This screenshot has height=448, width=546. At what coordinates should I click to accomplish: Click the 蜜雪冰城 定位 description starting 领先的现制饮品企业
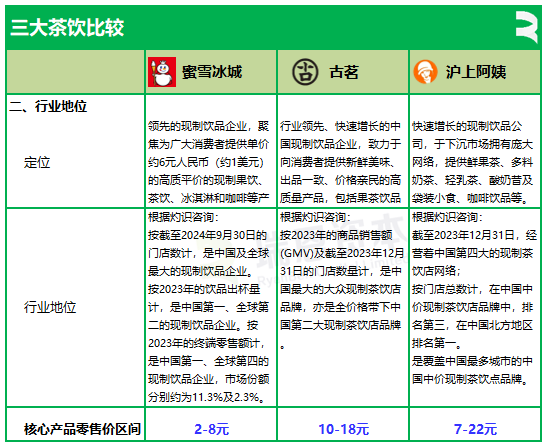click(x=208, y=162)
